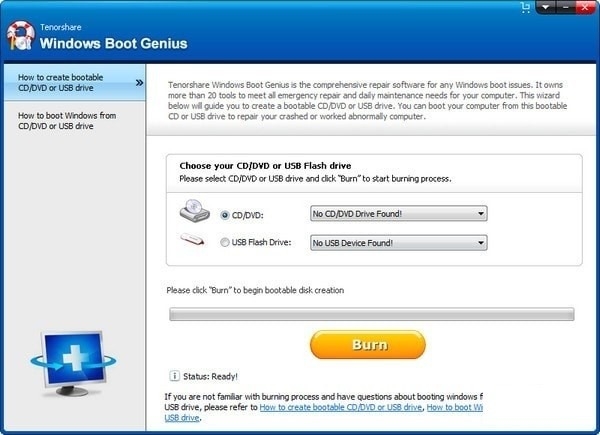Viewport: 600px width, 435px height.
Task: Open the No CD/DVD Drive Found dropdown
Action: [398, 213]
